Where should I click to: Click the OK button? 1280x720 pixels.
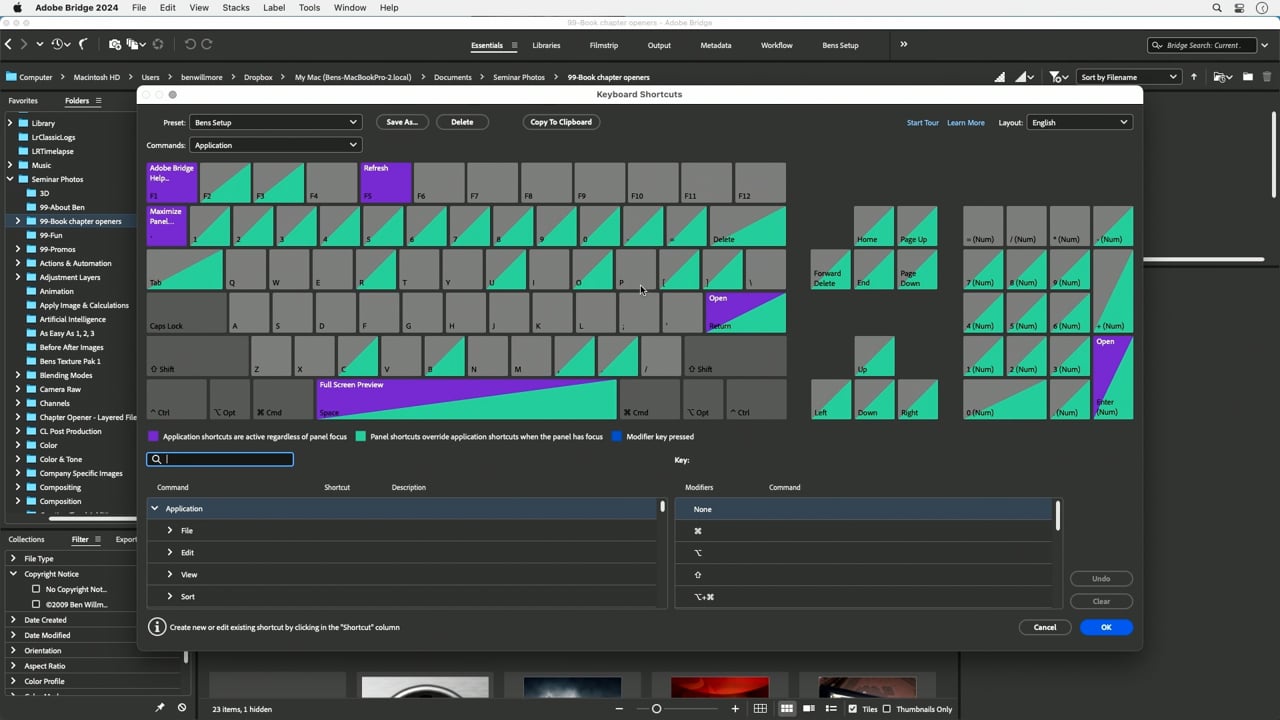pyautogui.click(x=1106, y=627)
